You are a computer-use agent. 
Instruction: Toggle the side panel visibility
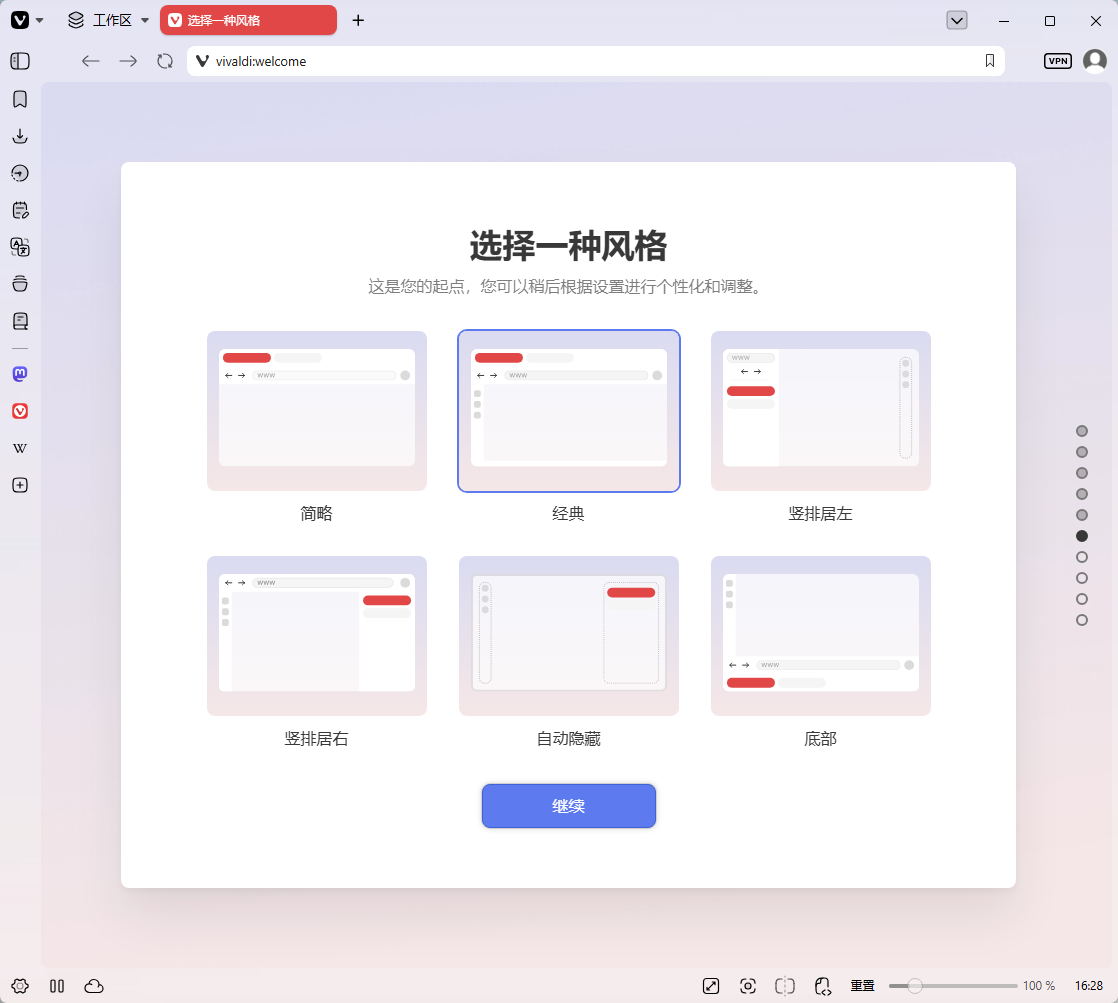click(x=20, y=61)
